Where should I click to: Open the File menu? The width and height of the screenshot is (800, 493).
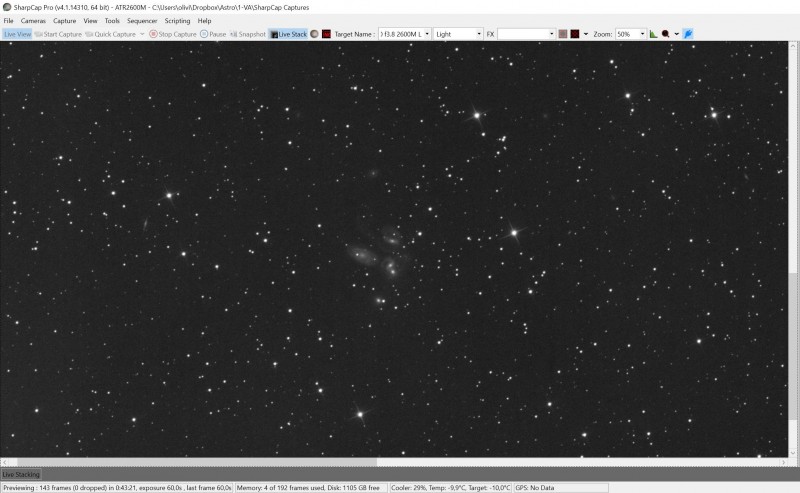coord(9,21)
